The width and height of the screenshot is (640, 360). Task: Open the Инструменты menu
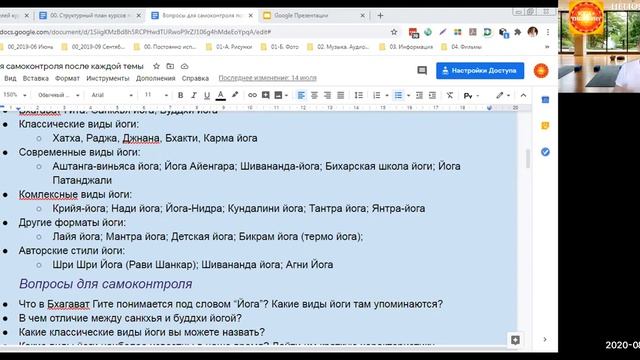[108, 78]
